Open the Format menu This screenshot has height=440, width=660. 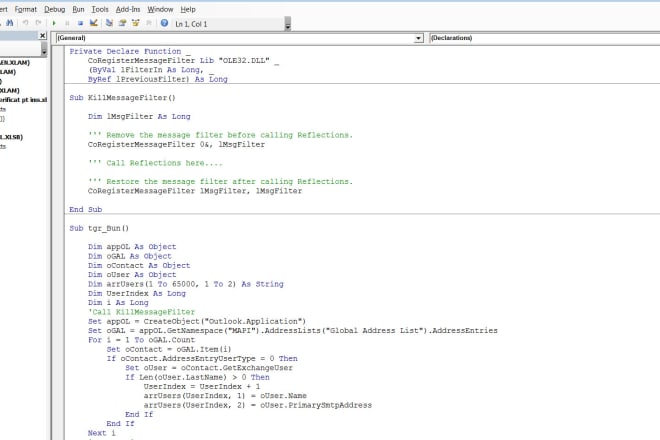click(26, 9)
